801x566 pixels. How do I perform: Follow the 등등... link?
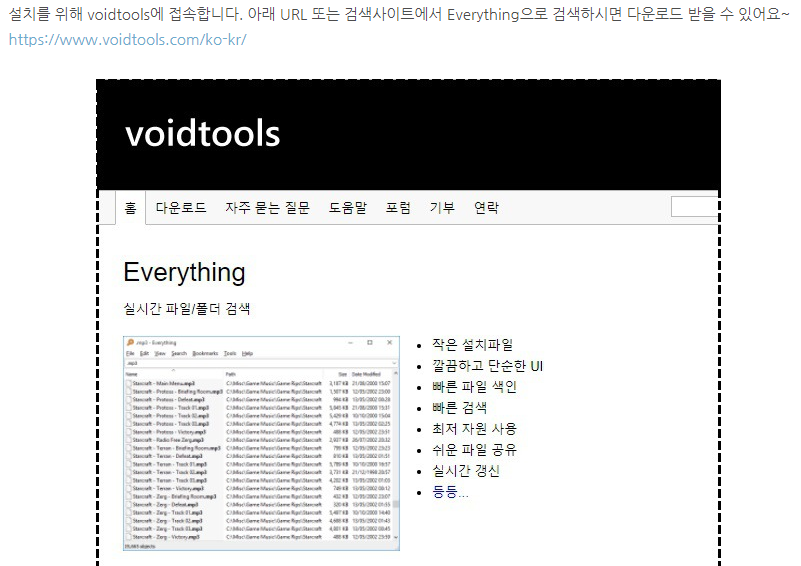pos(450,492)
